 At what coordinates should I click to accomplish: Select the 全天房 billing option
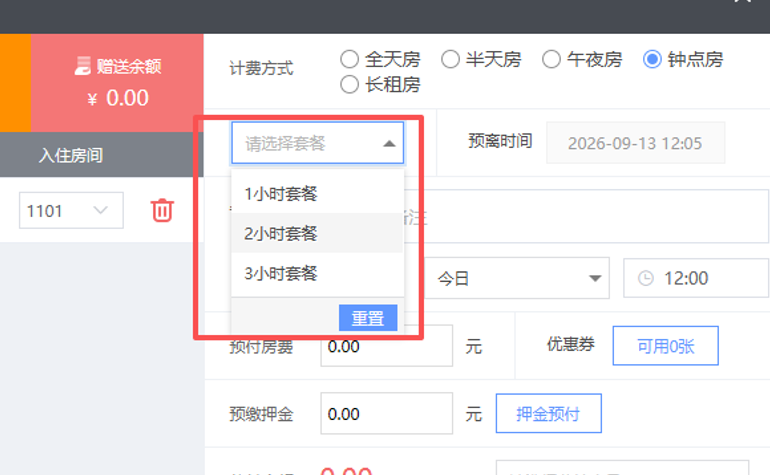(x=380, y=59)
